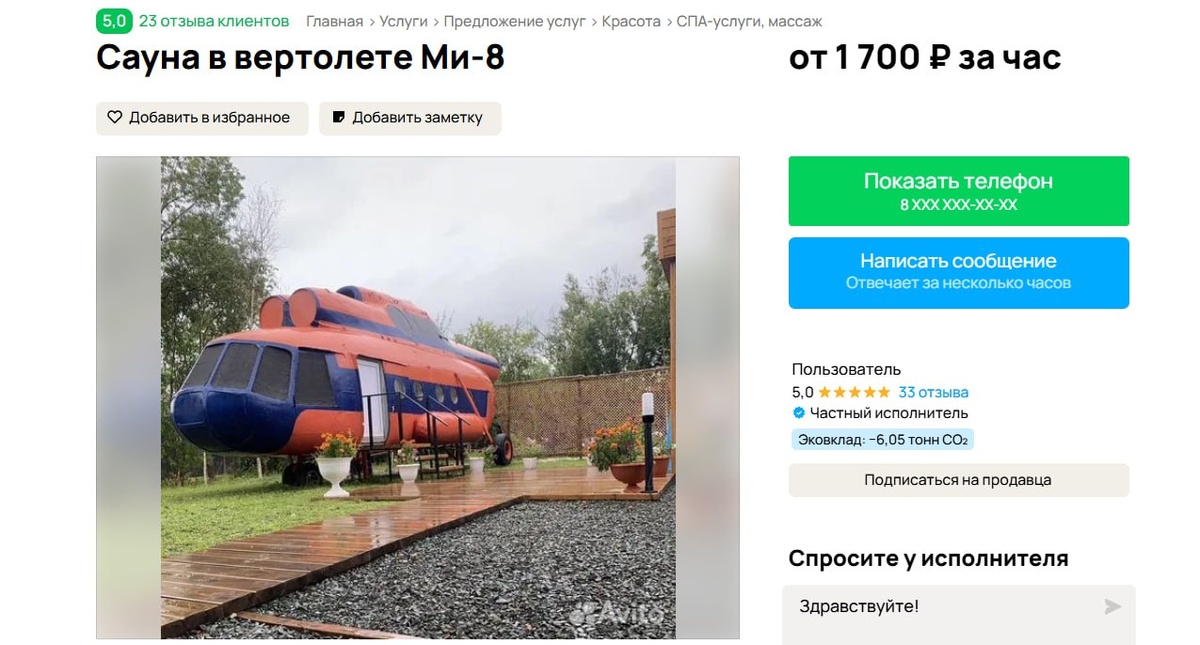The image size is (1200, 645).
Task: Click the Avito watermark on the photo
Action: pos(621,612)
